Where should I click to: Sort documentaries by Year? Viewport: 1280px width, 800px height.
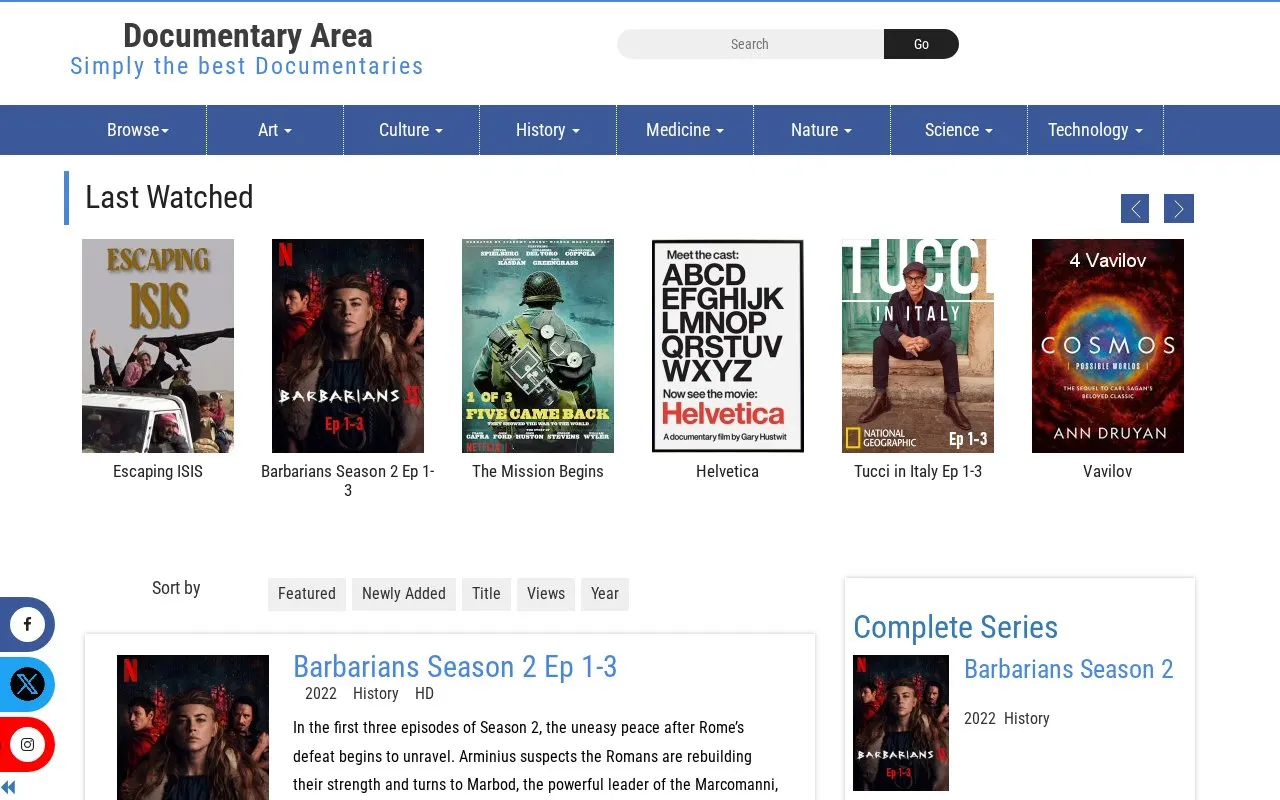(x=605, y=594)
